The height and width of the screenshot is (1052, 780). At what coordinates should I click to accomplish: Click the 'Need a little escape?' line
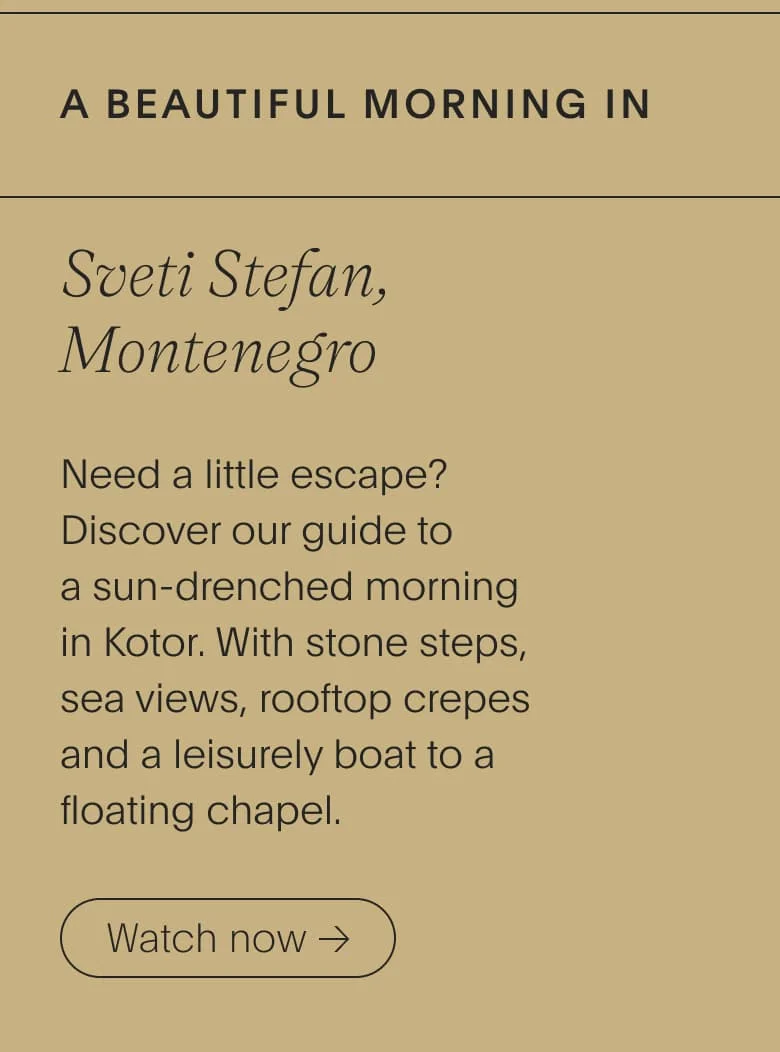(254, 474)
